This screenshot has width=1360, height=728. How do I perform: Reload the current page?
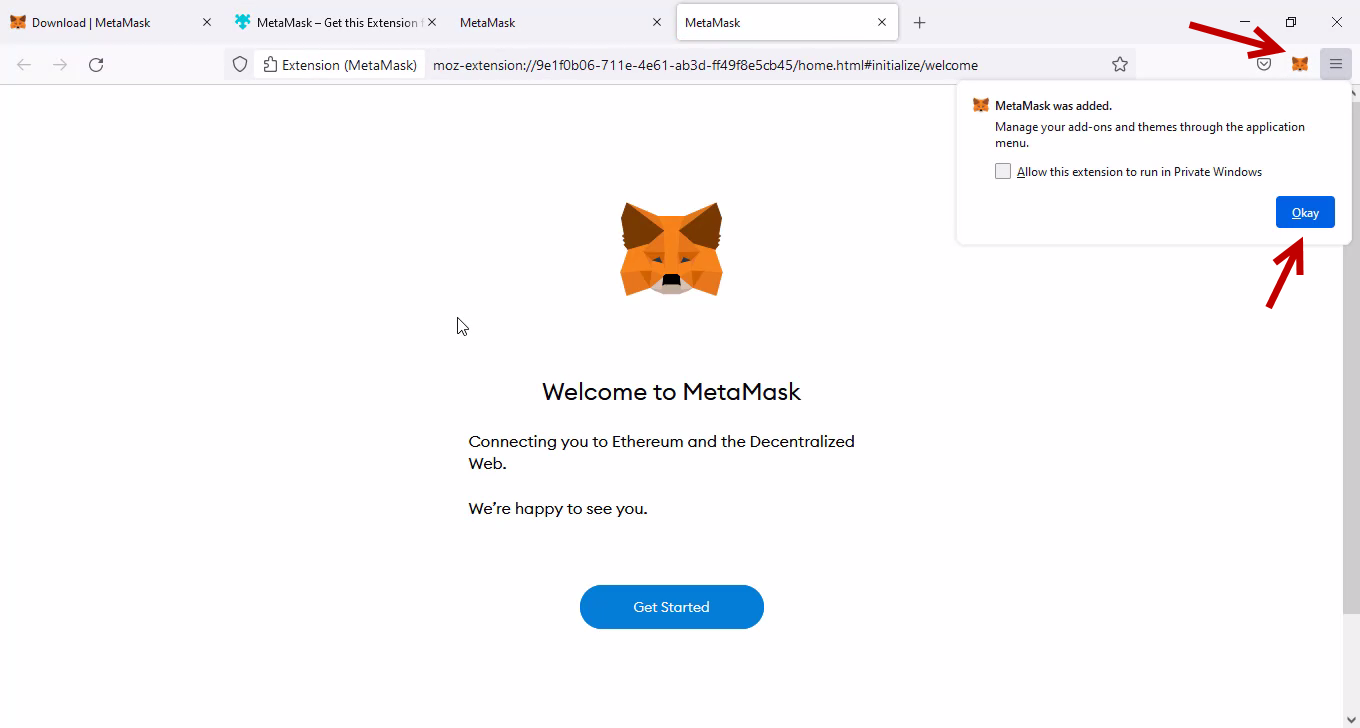[x=96, y=64]
